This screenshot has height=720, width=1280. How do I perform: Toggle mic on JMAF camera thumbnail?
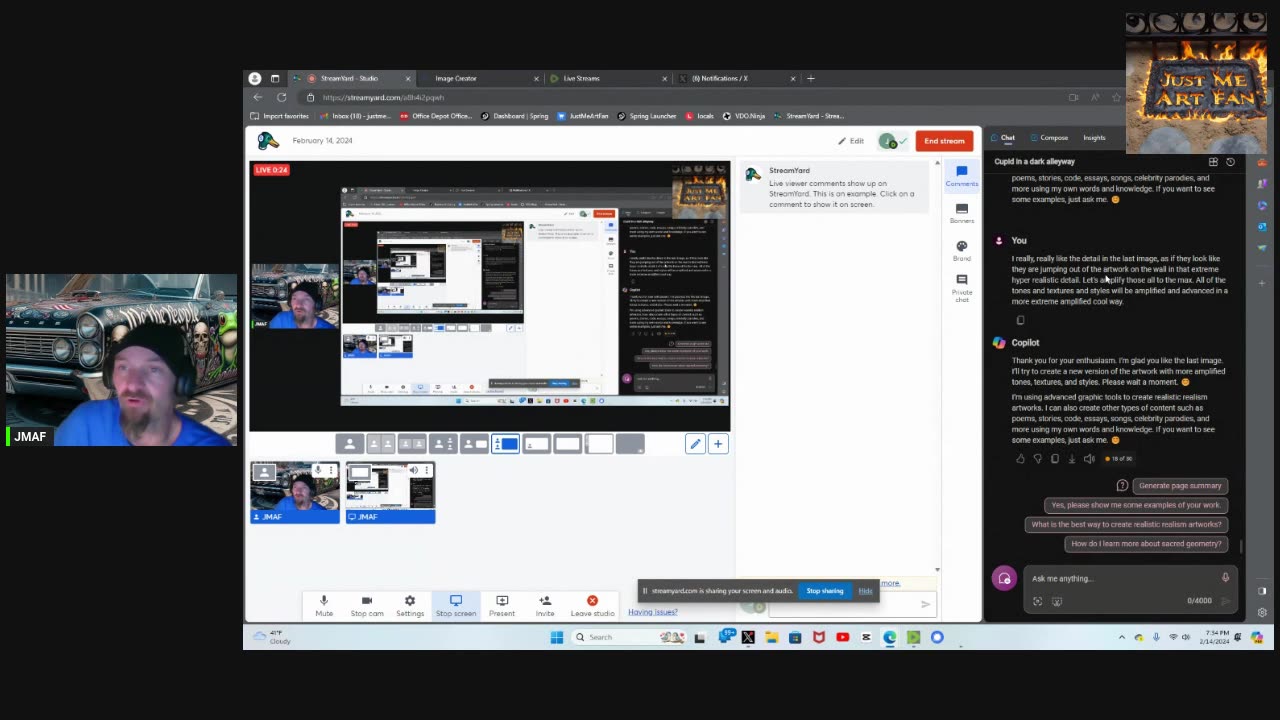[318, 470]
